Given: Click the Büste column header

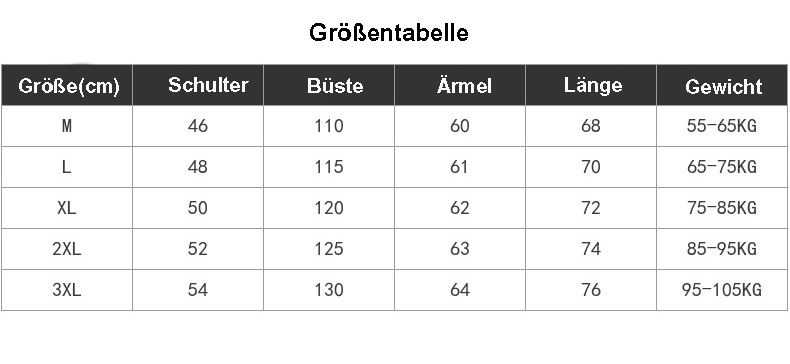Looking at the screenshot, I should [x=335, y=86].
